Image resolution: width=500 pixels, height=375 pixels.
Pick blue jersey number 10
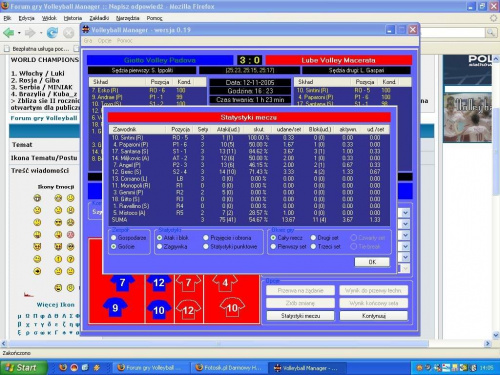159,310
